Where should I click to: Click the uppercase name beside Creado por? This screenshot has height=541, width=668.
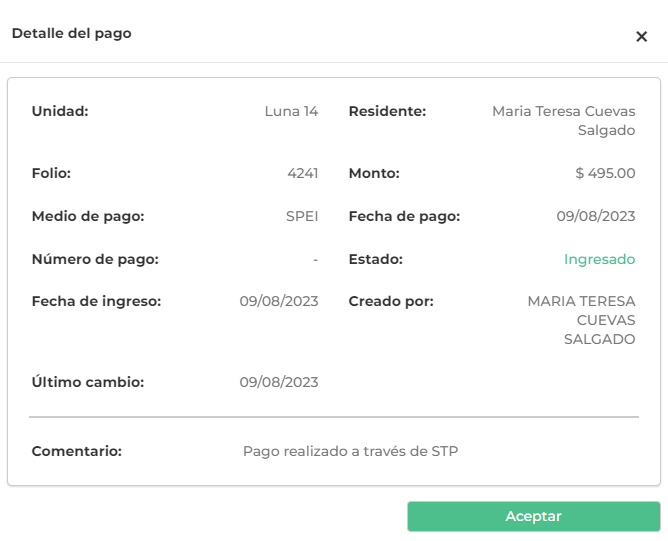tap(582, 320)
